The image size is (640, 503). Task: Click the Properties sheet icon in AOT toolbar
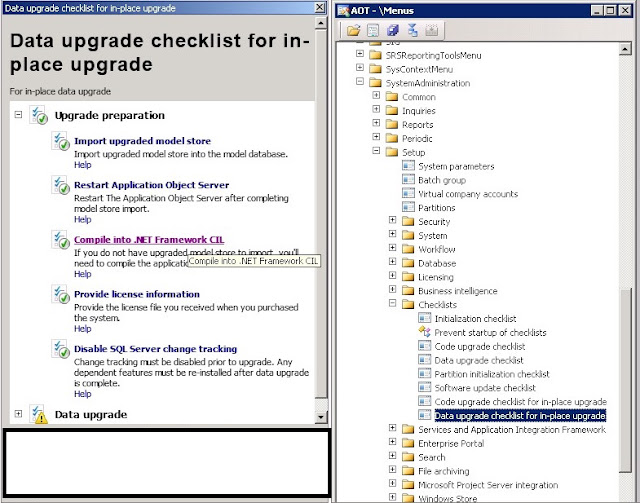(373, 30)
